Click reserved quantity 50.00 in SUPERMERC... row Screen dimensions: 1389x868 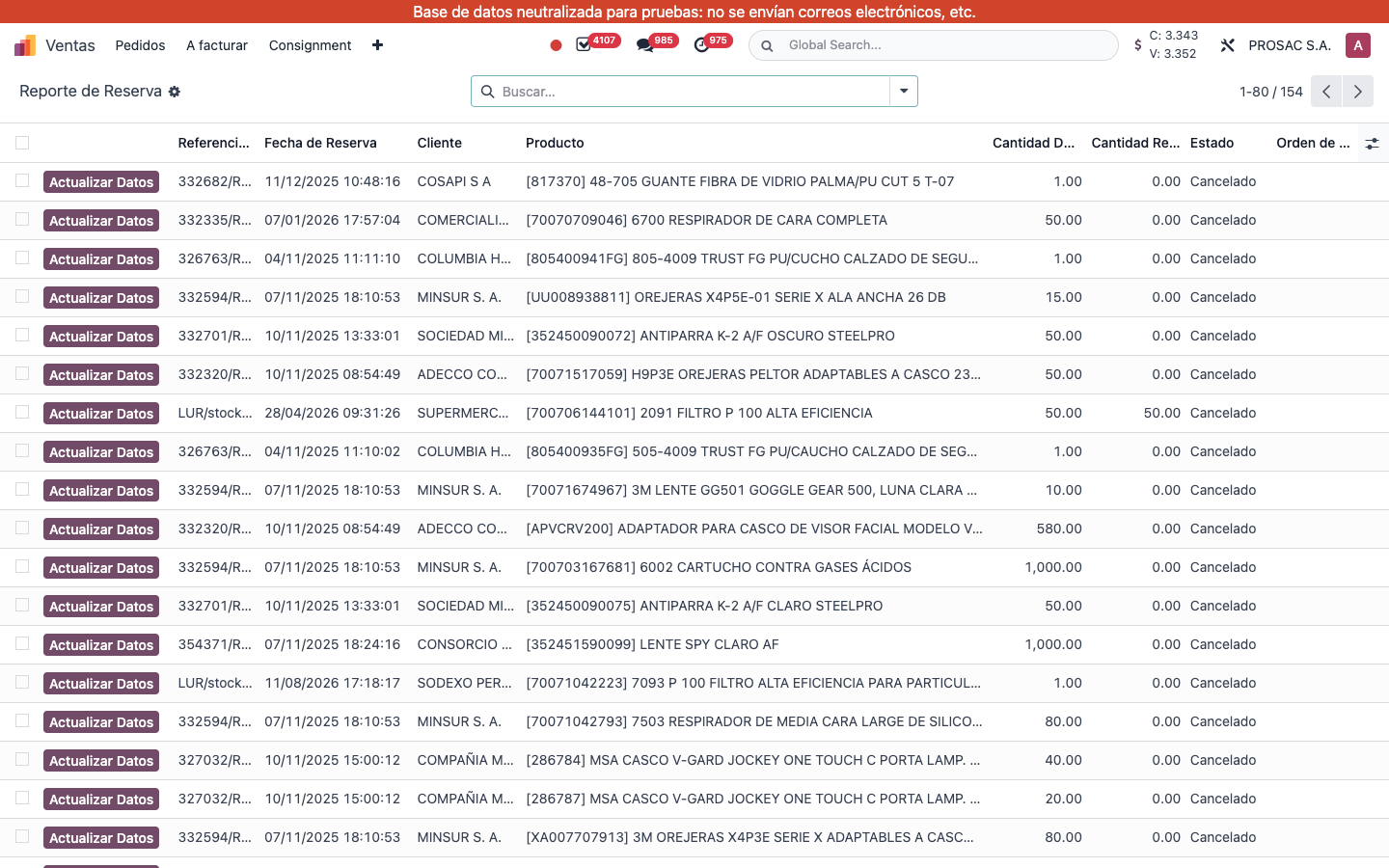[1162, 413]
